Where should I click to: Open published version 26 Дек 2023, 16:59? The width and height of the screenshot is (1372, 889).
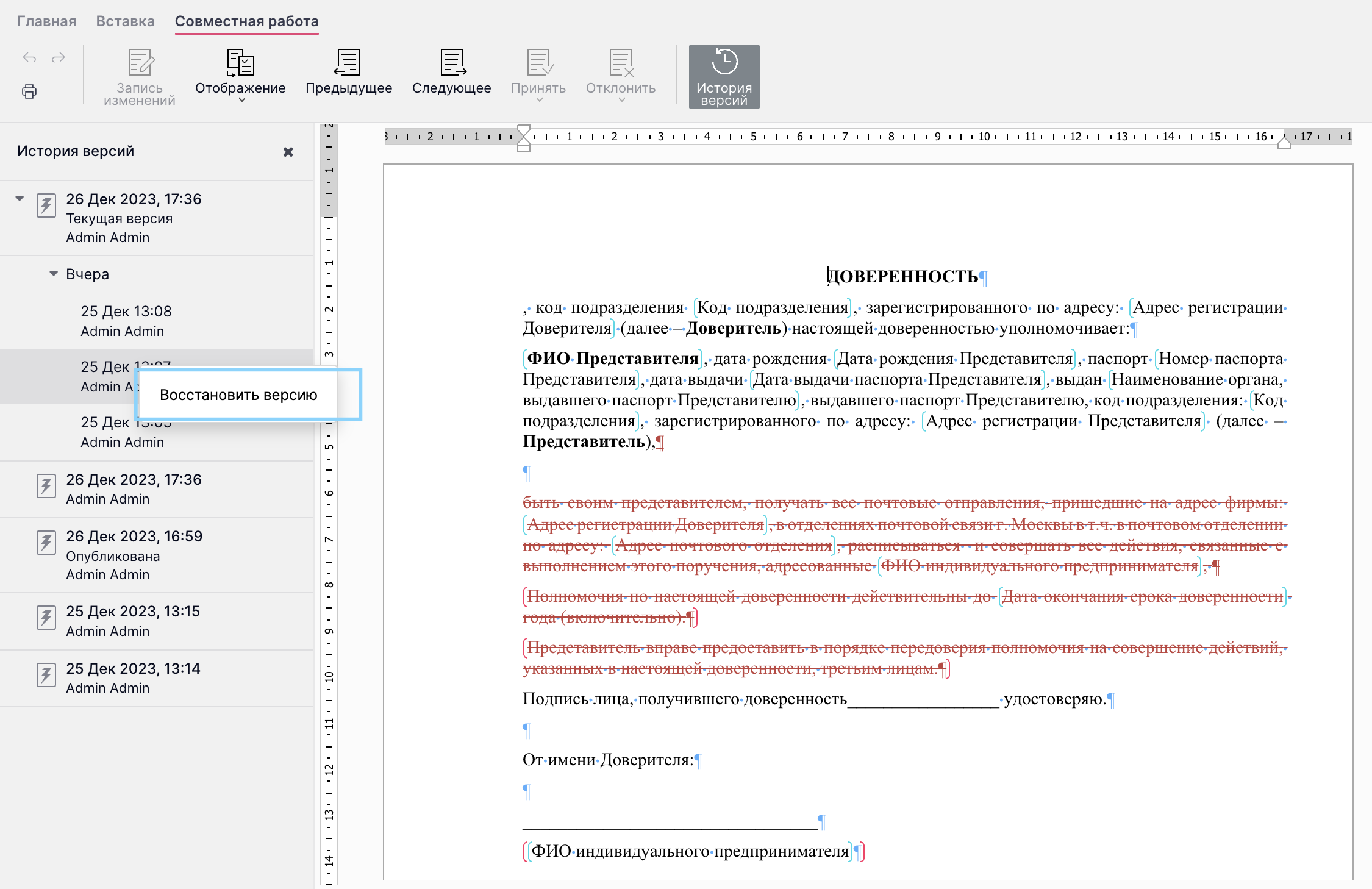click(157, 555)
